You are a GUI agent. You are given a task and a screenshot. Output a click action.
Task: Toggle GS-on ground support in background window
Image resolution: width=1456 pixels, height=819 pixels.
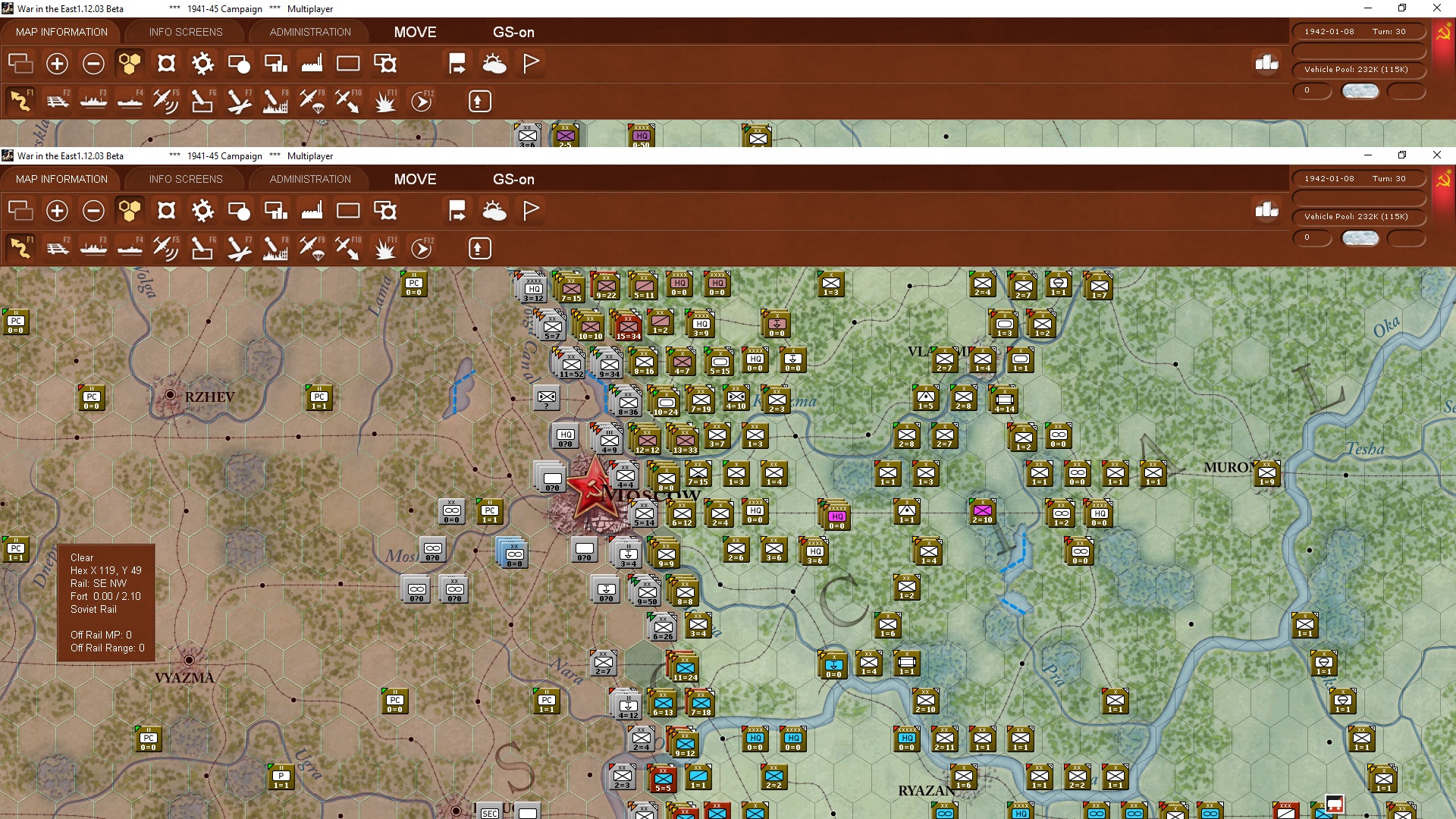513,33
